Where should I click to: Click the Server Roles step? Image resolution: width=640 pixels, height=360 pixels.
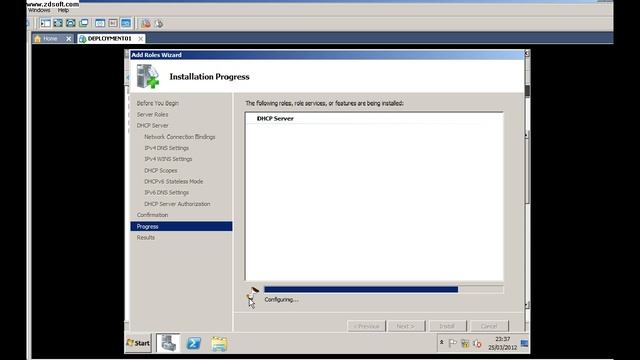152,115
